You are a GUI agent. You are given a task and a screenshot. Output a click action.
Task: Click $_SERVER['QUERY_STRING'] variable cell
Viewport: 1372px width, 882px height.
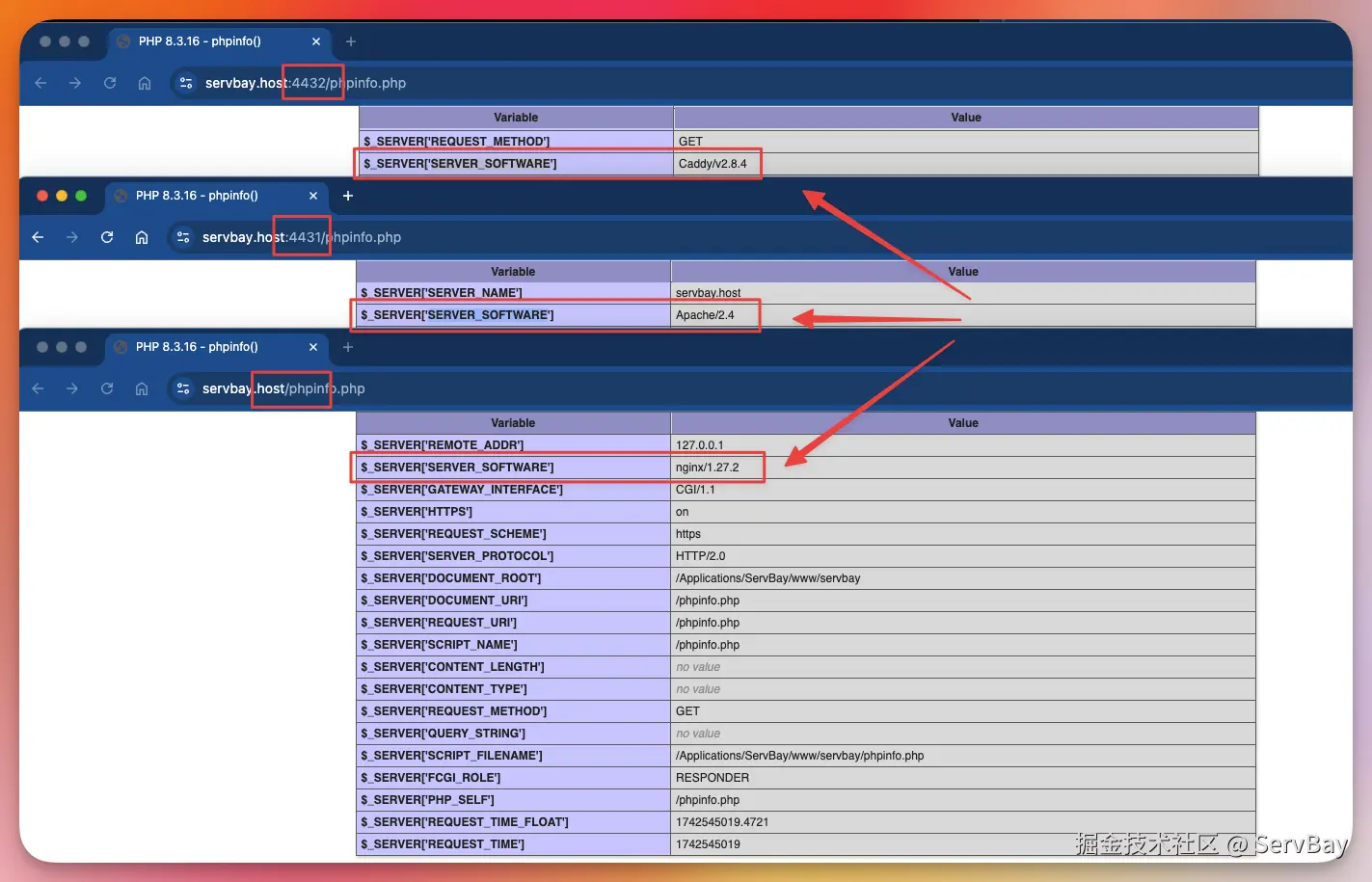(513, 734)
